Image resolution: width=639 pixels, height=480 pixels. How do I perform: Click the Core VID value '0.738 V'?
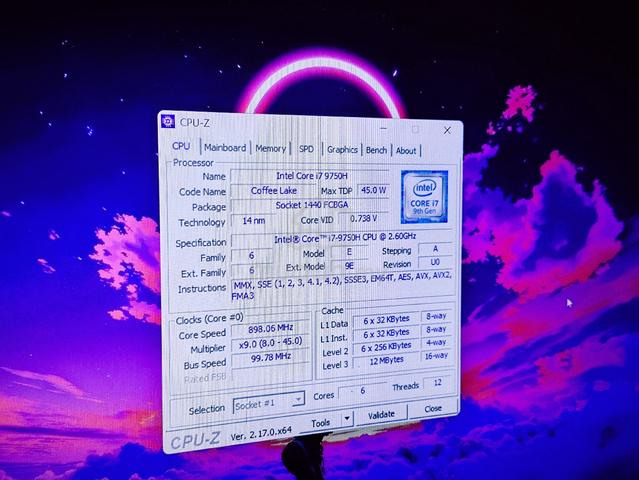tap(364, 219)
